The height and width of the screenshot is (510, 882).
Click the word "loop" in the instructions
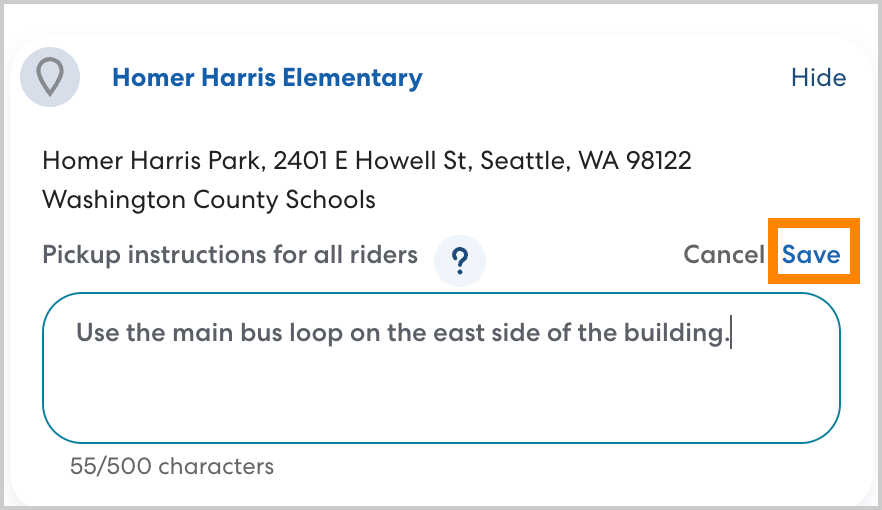coord(315,333)
